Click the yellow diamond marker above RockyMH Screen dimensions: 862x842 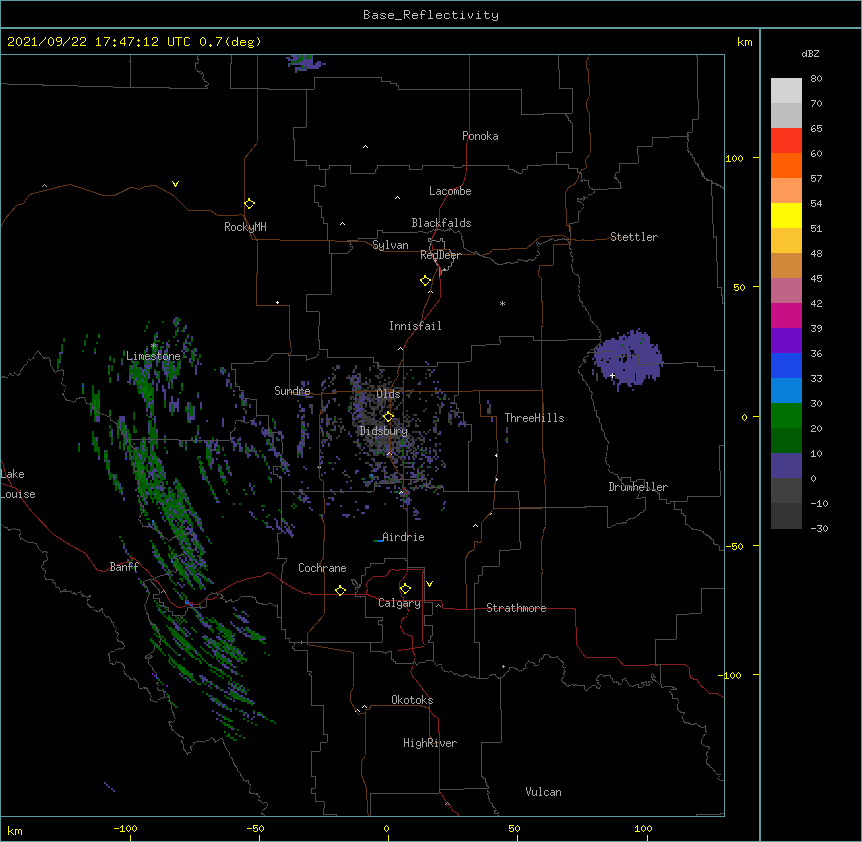(x=250, y=204)
